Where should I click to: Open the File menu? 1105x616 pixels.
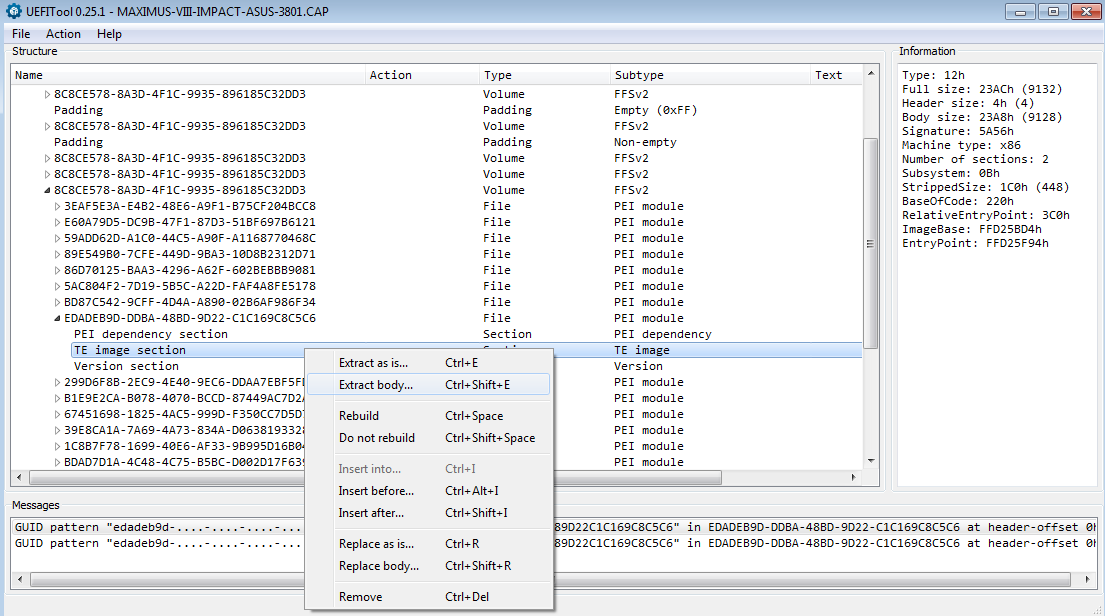tap(21, 34)
